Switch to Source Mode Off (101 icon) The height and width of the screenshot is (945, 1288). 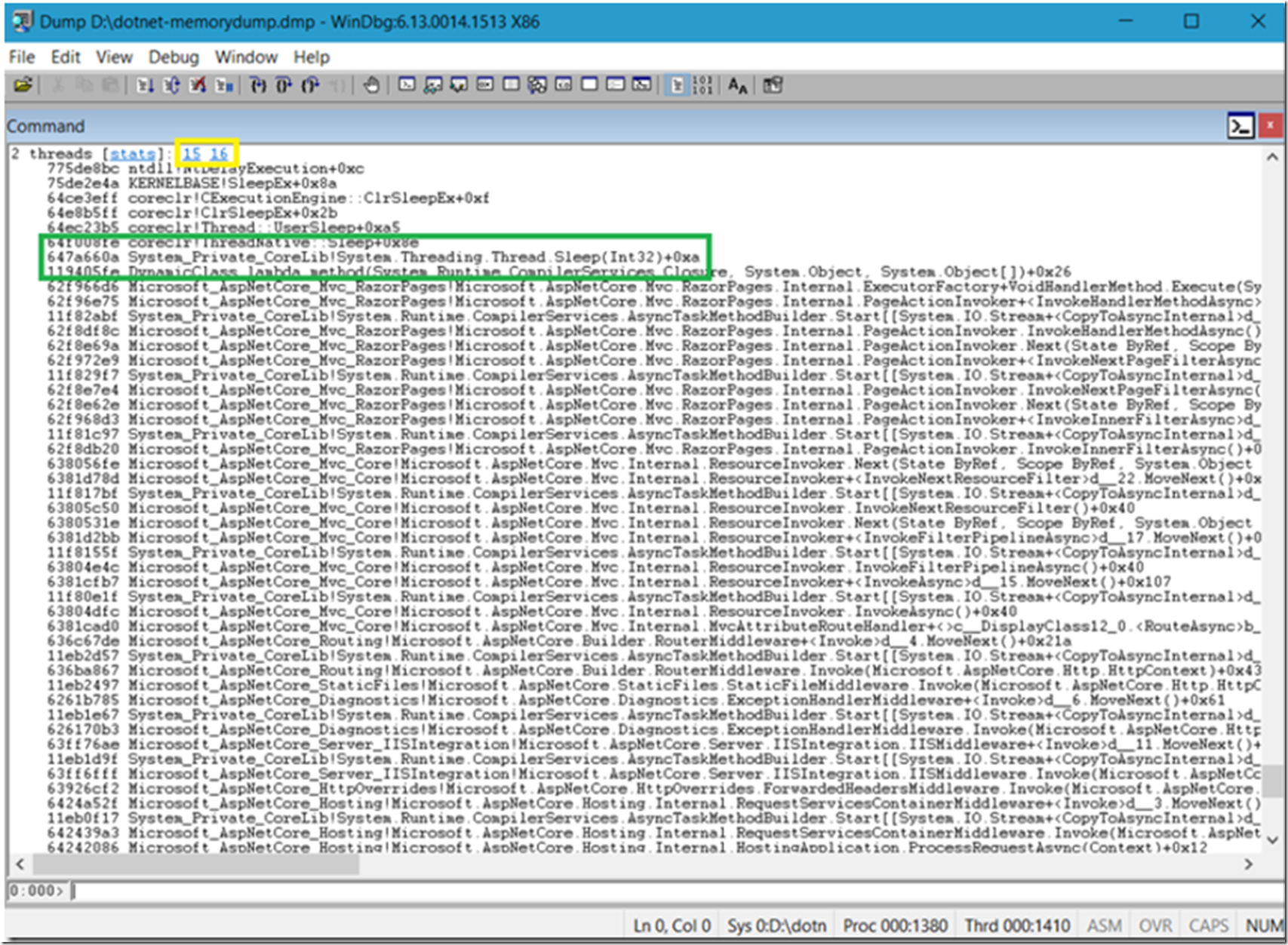click(702, 85)
